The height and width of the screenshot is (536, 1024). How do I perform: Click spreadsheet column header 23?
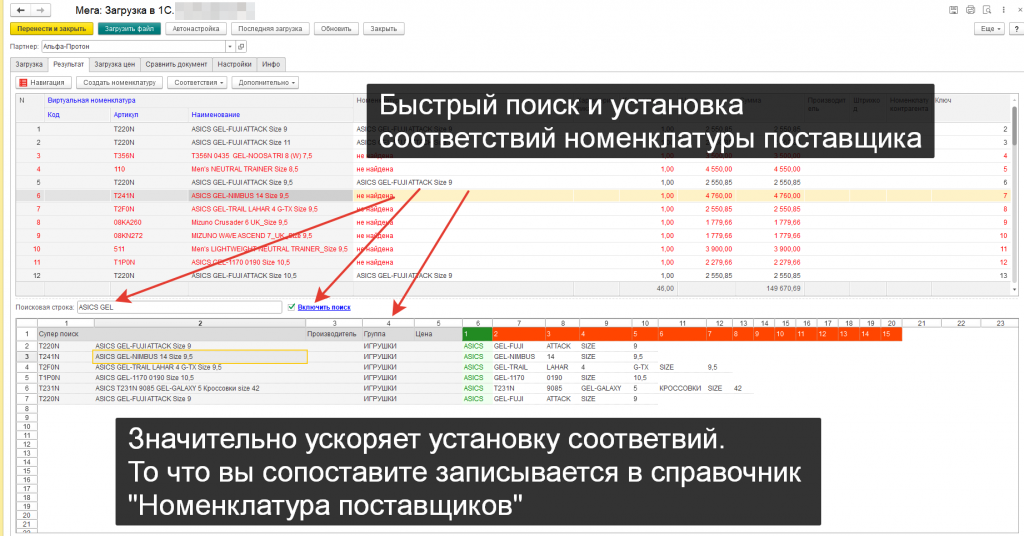click(1000, 323)
